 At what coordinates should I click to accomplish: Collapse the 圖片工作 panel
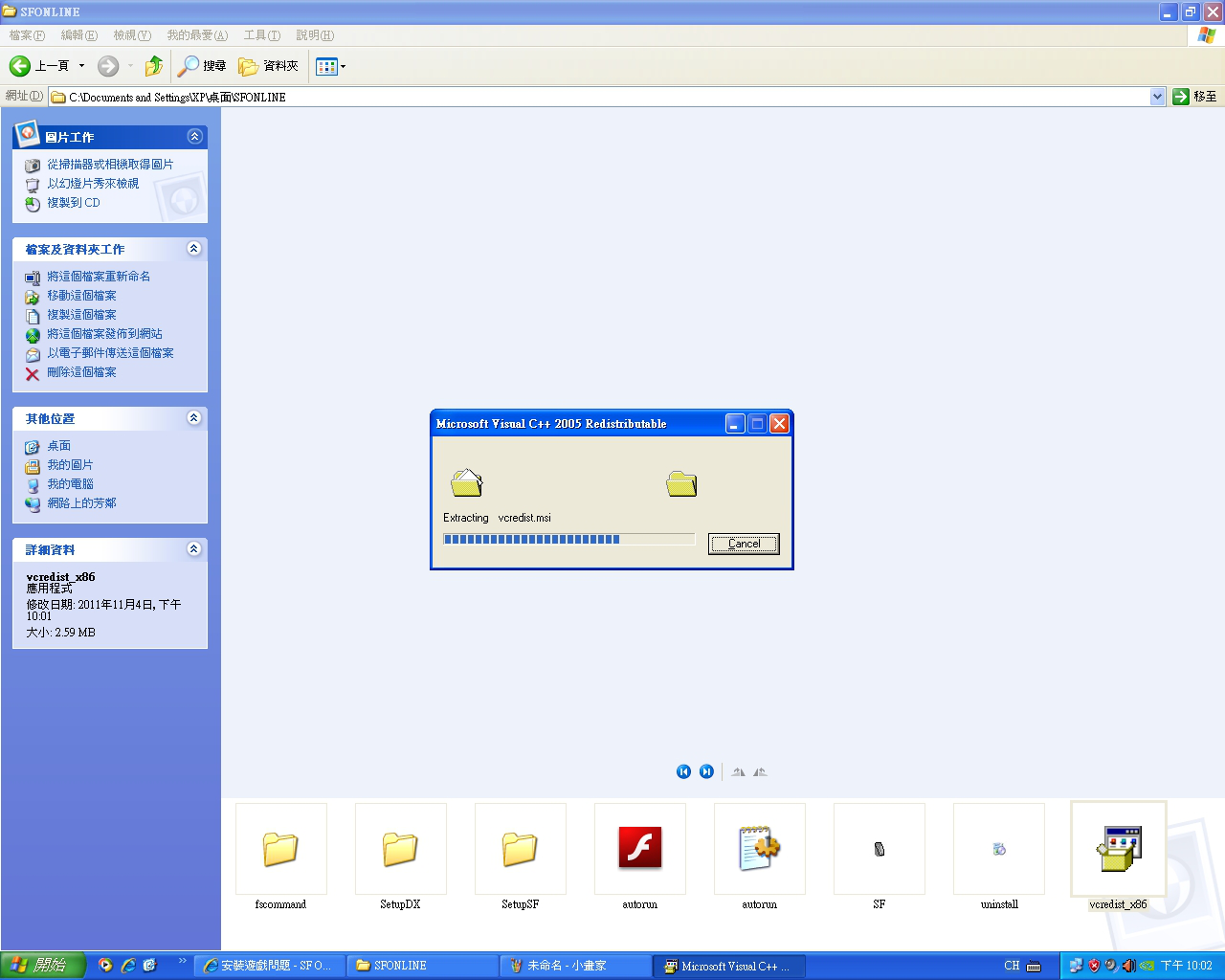pyautogui.click(x=194, y=137)
